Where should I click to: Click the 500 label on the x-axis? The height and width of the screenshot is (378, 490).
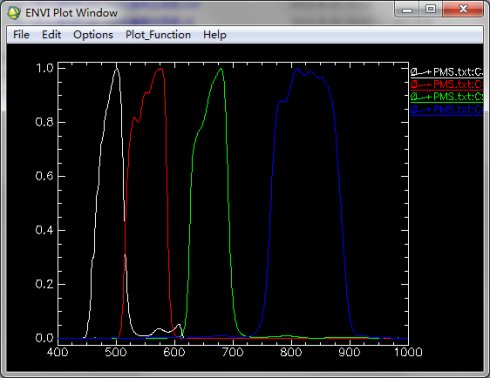(x=116, y=352)
